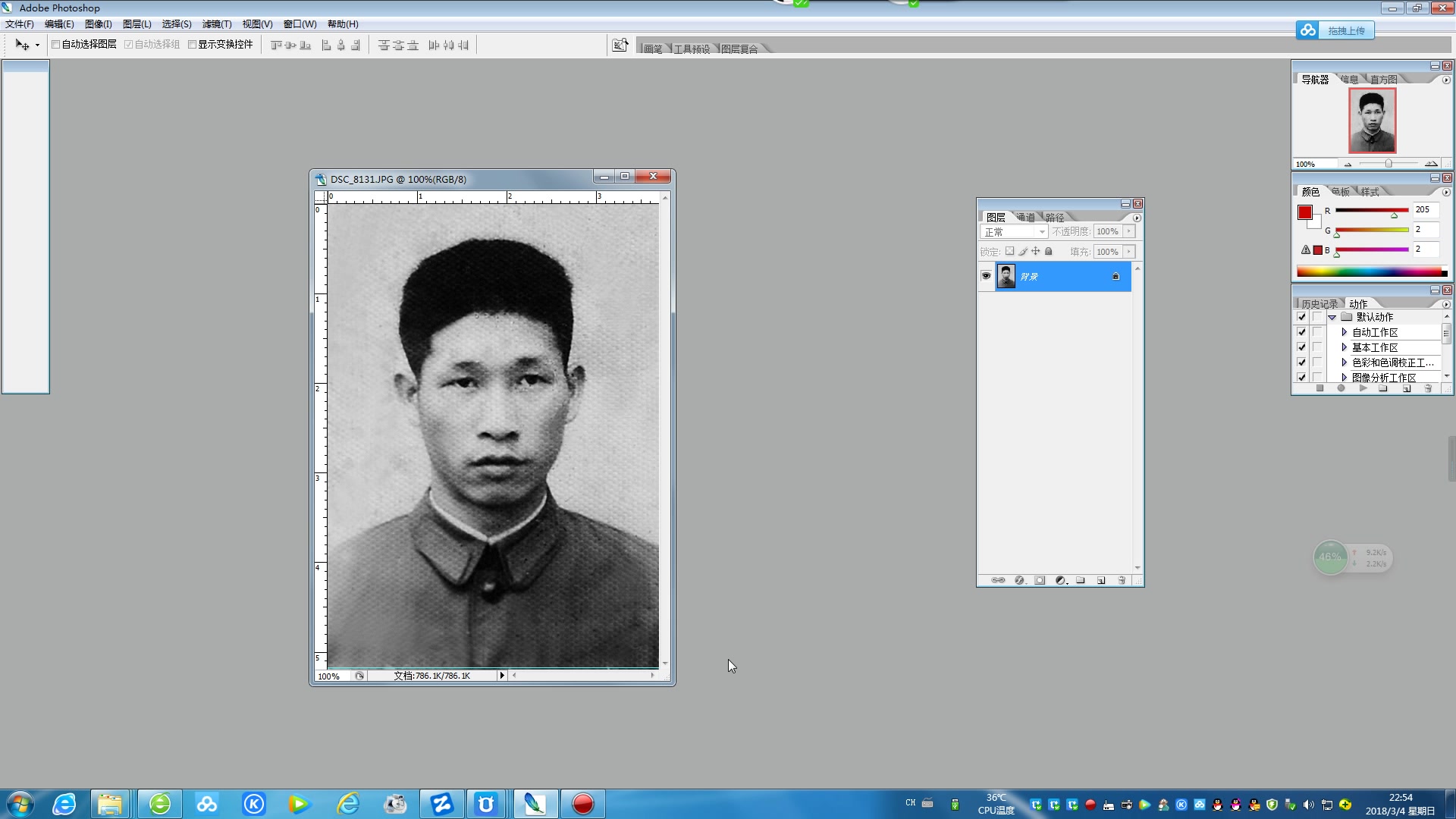Click the distribute horizontal centers icon
This screenshot has height=819, width=1456.
449,45
